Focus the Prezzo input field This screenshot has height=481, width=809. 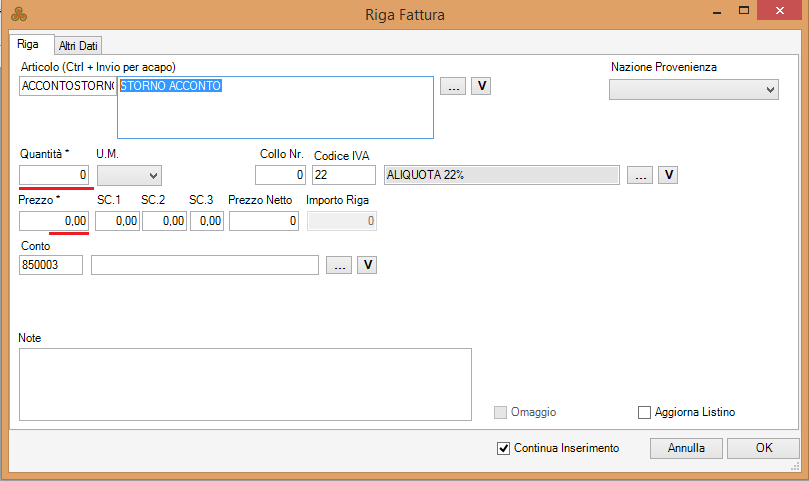coord(54,221)
